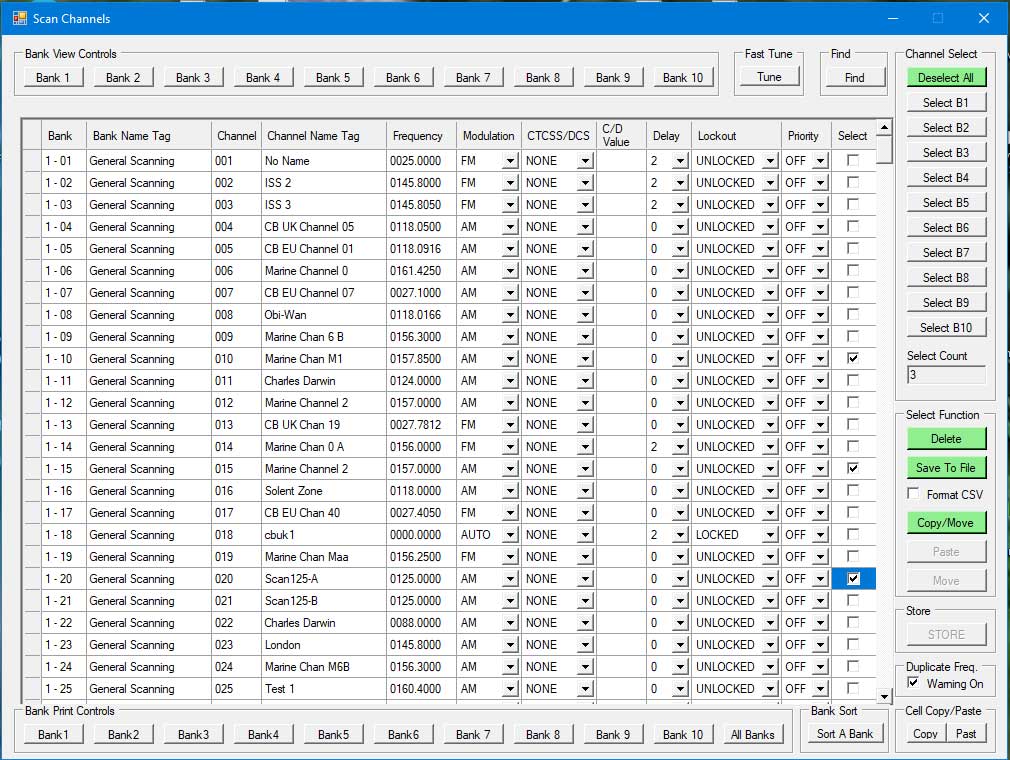
Task: Click the Scan Channels app icon in title bar
Action: (19, 18)
